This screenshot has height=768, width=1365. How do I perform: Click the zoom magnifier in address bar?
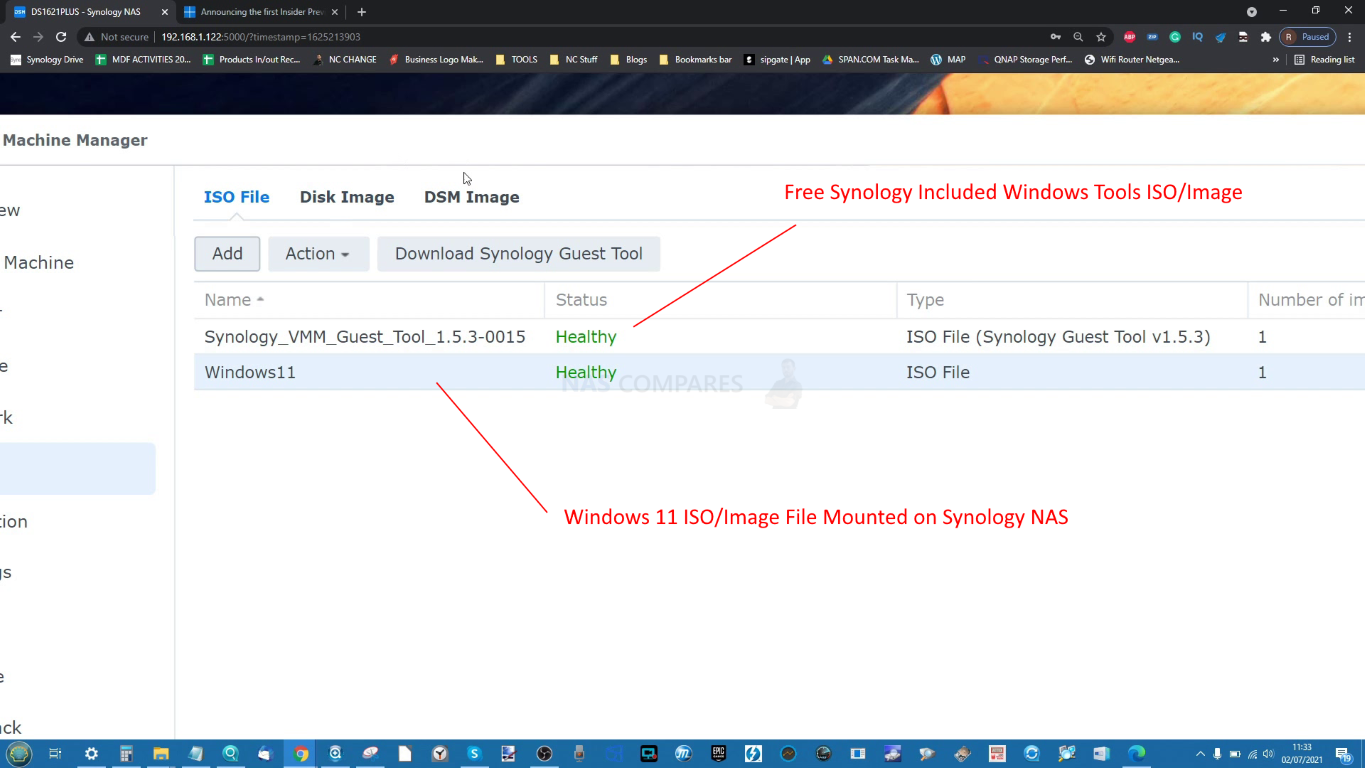point(1078,37)
